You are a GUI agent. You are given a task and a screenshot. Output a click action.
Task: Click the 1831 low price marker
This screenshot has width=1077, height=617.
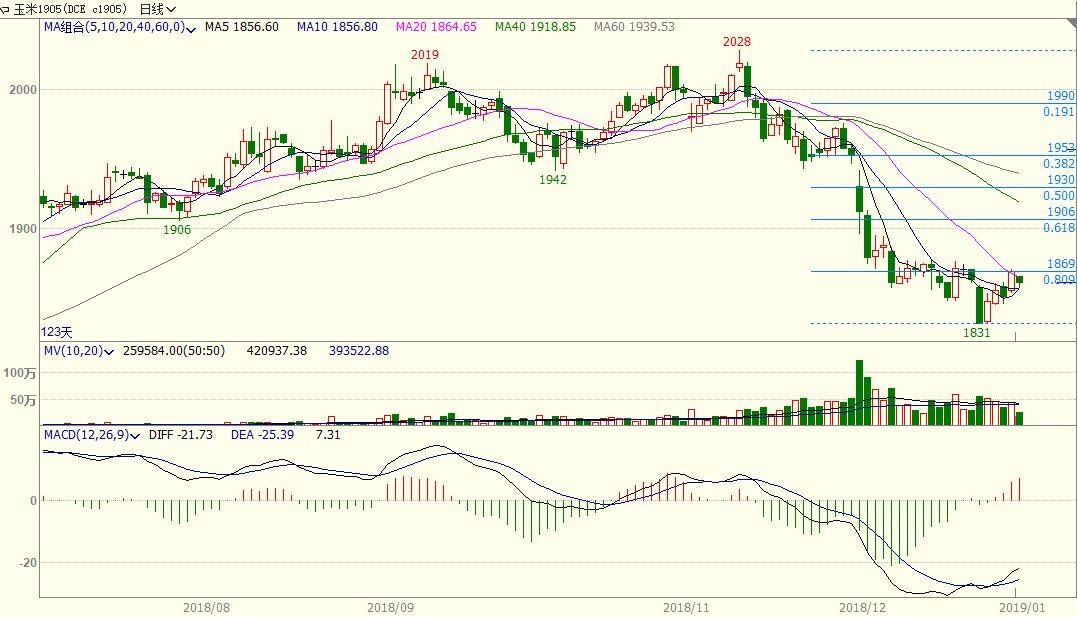coord(976,333)
